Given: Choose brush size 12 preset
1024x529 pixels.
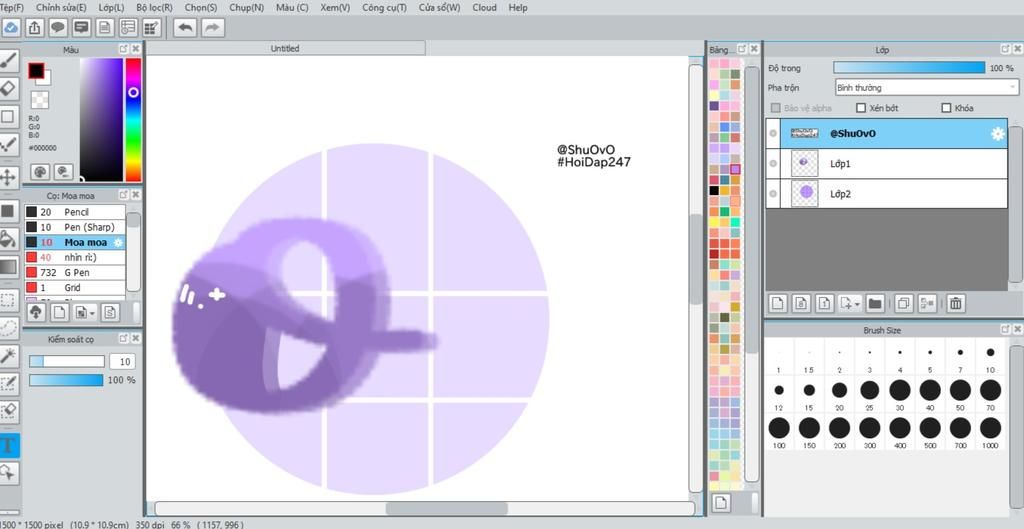Looking at the screenshot, I should click(x=778, y=394).
